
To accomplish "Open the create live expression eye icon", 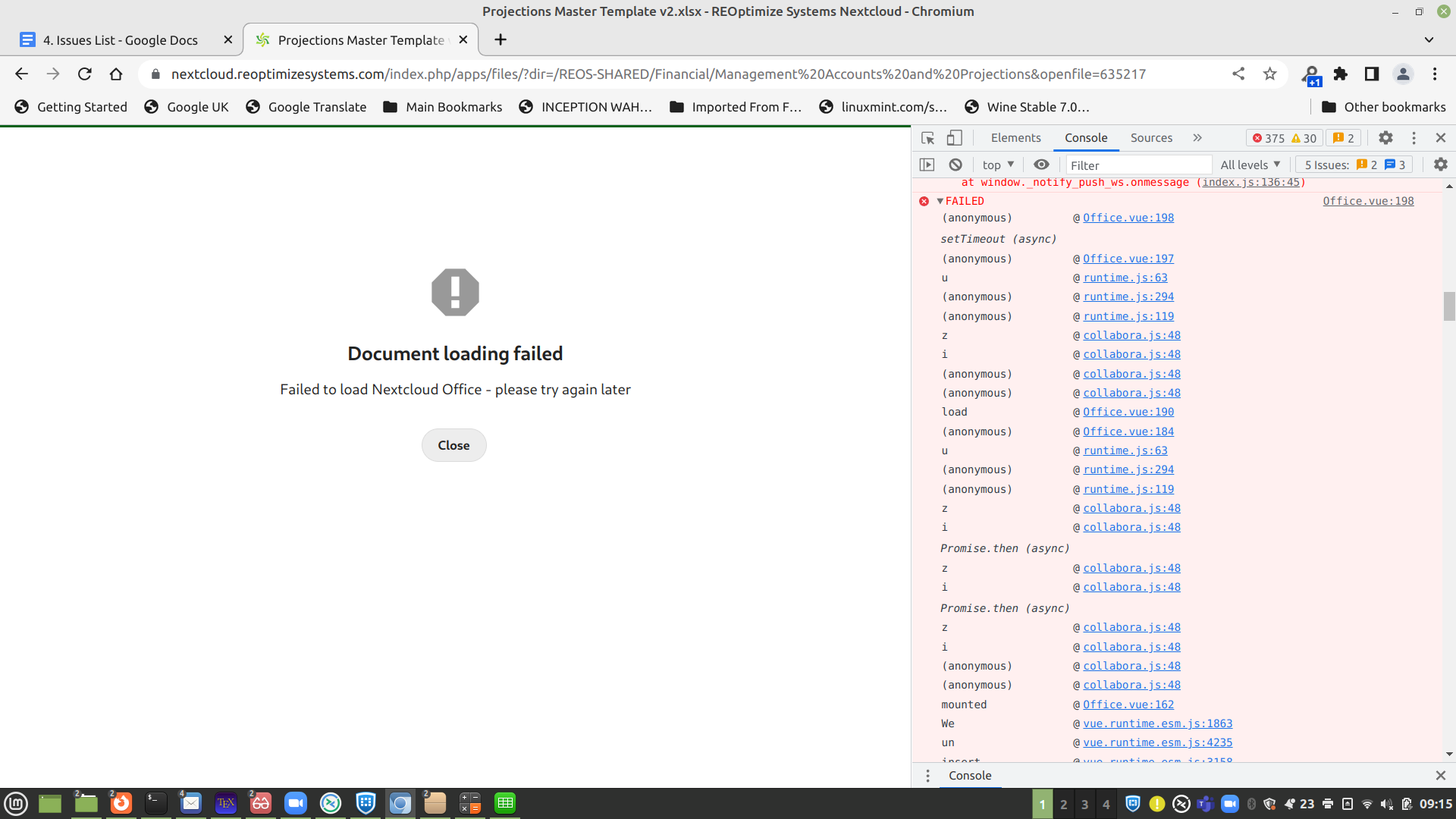I will pos(1040,165).
